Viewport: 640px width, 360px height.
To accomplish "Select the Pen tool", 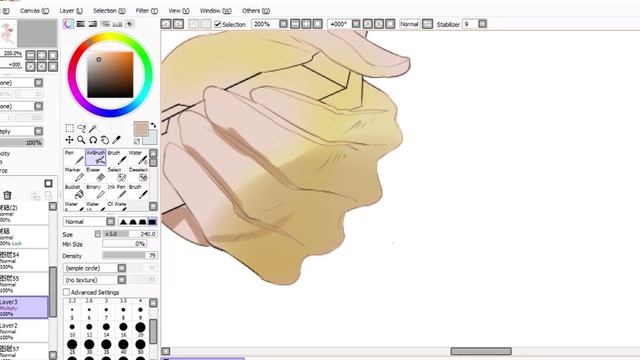I will point(74,157).
